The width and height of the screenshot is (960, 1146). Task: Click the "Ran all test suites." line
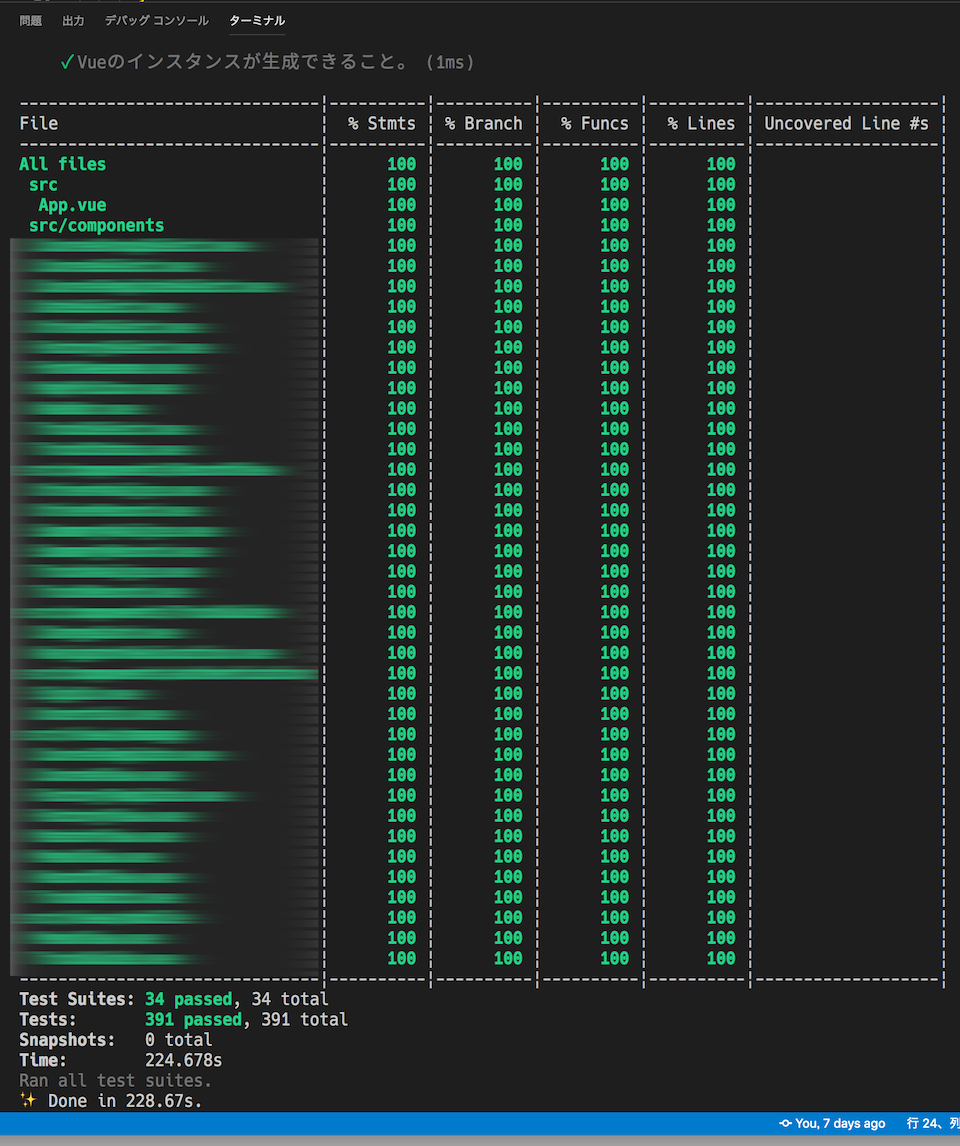coord(115,1080)
